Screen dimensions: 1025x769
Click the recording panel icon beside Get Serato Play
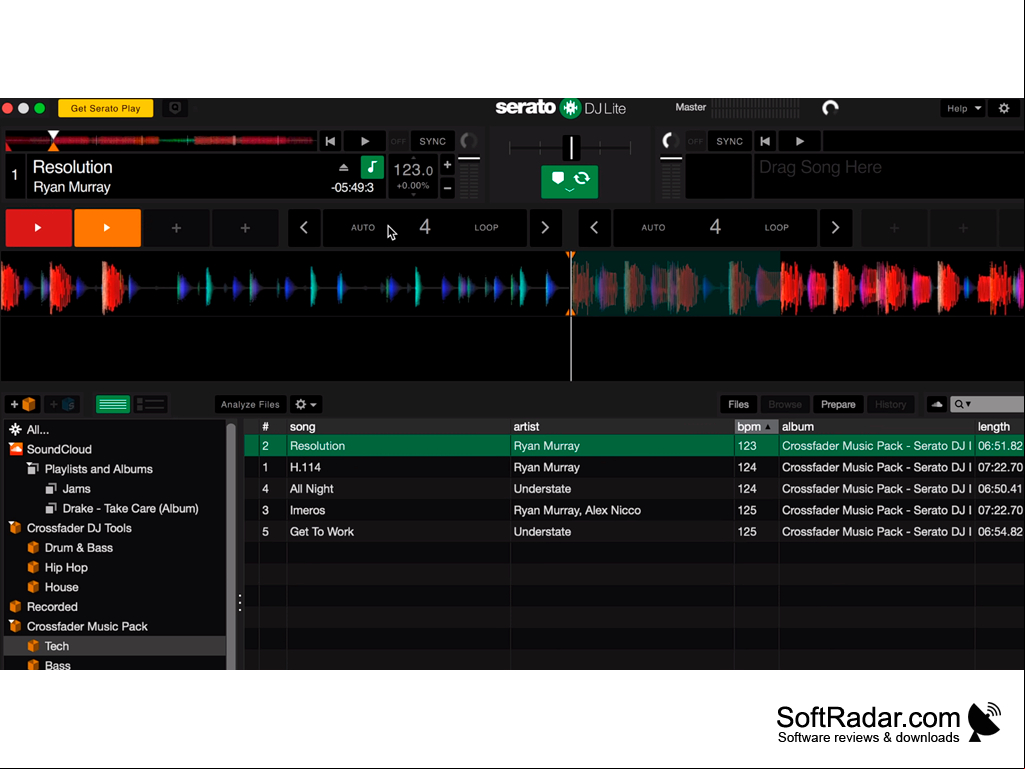click(x=175, y=109)
